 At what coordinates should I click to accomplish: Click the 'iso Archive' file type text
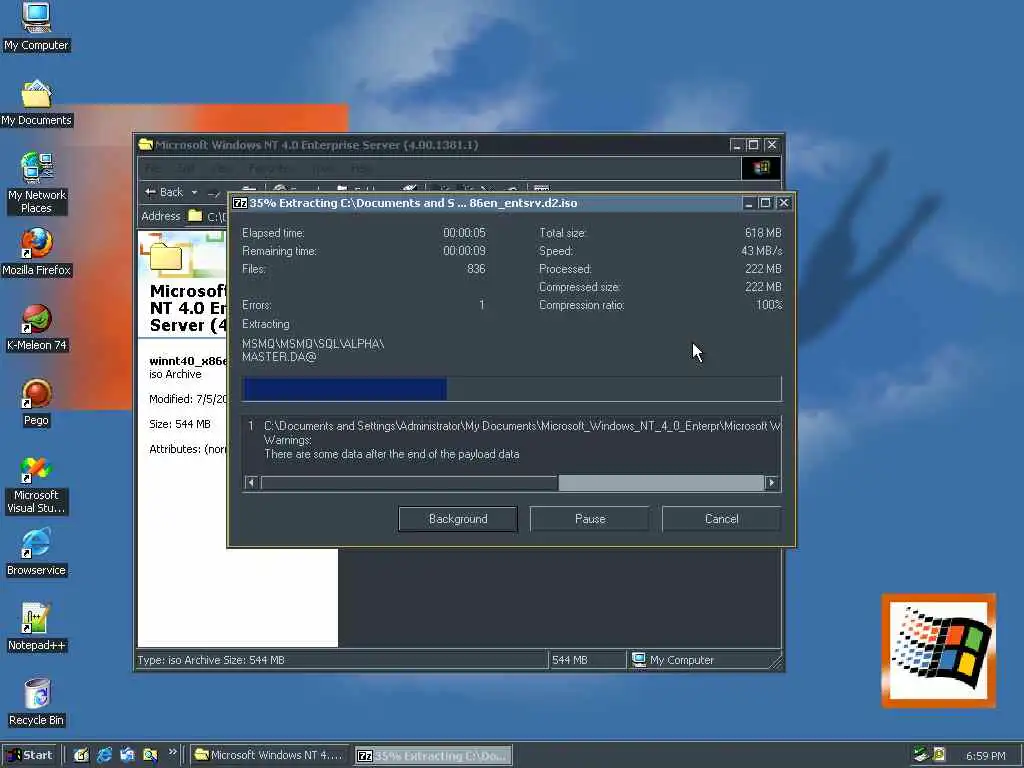point(175,374)
